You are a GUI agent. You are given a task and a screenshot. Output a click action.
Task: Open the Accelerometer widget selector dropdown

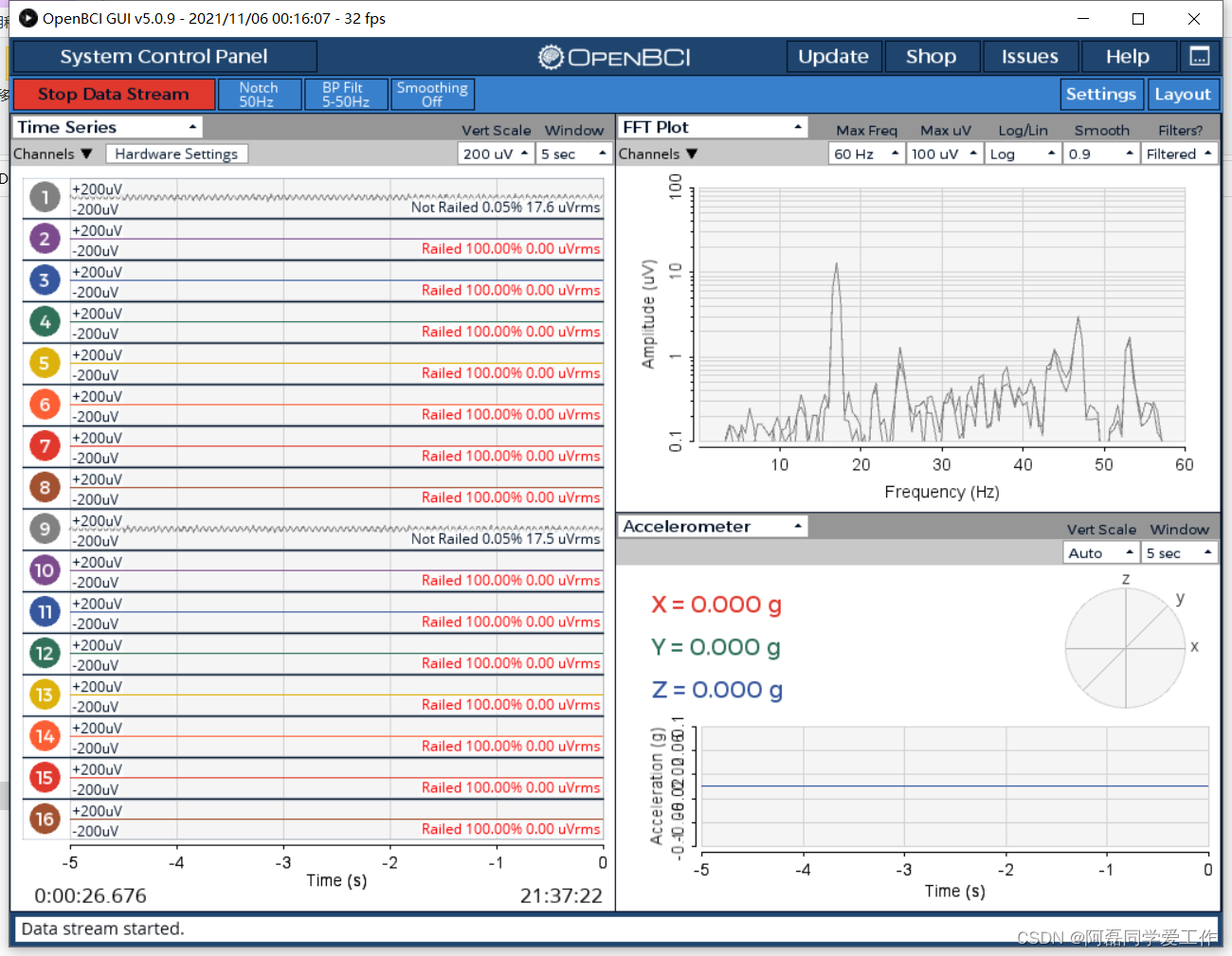tap(712, 526)
